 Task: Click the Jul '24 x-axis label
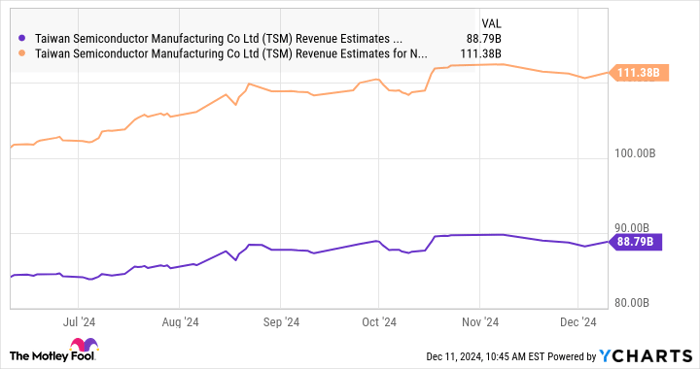(x=79, y=322)
